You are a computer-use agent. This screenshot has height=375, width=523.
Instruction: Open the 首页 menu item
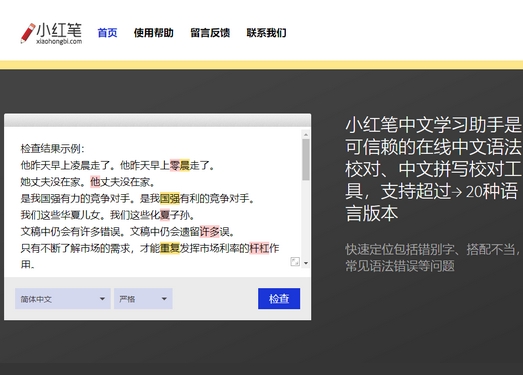pos(107,33)
